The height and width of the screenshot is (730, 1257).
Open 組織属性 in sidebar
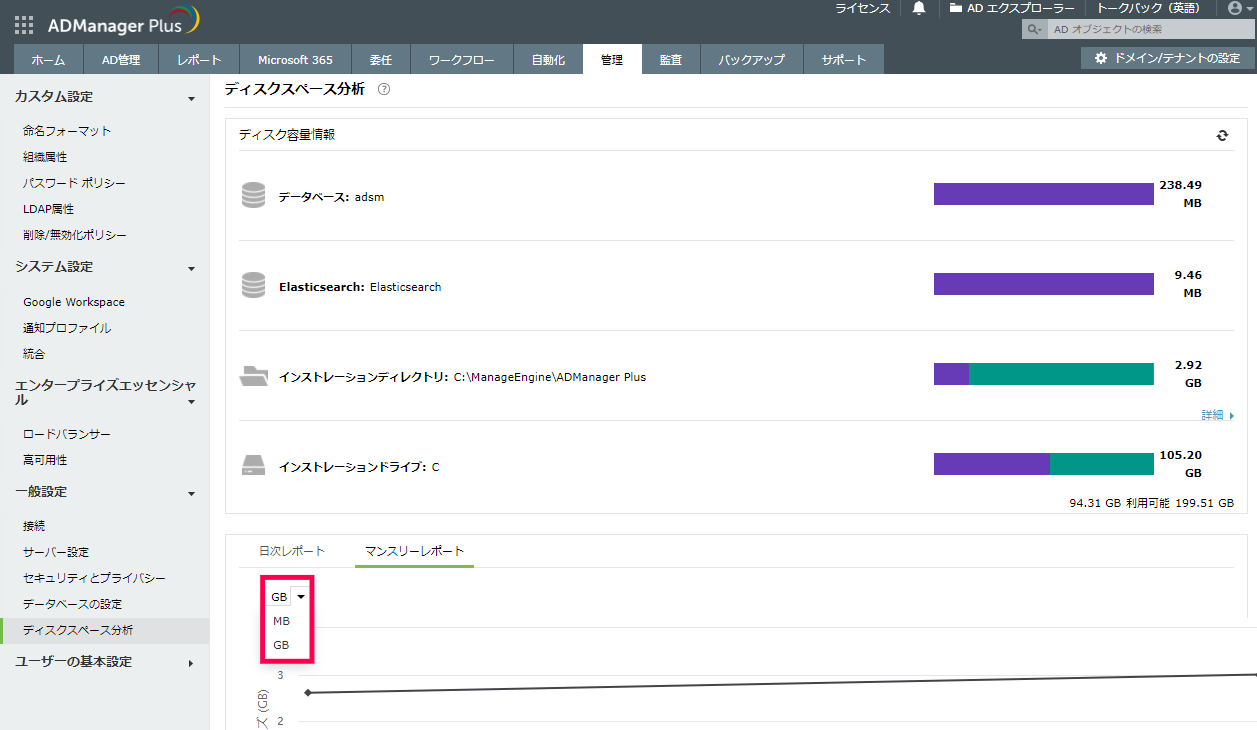click(46, 157)
